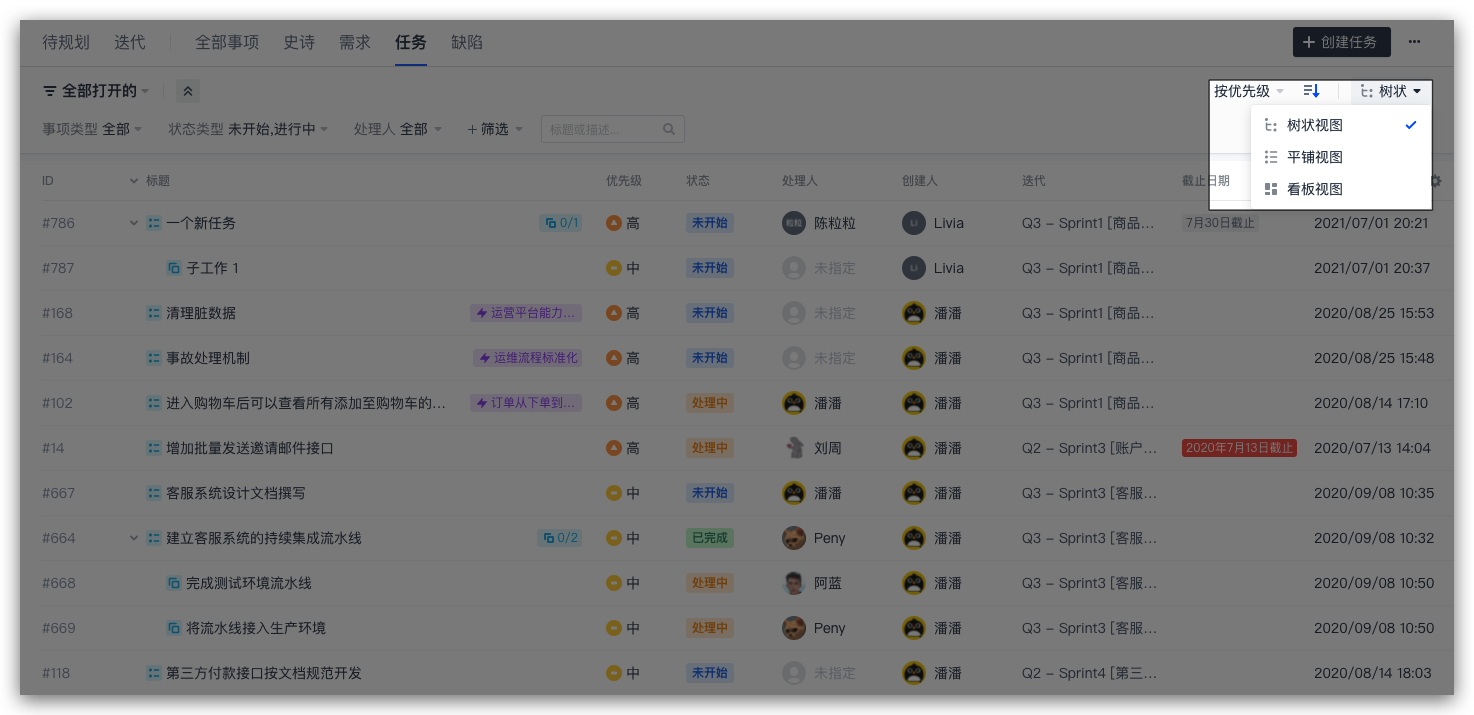
Task: Open 处理人 全部 dropdown
Action: (x=397, y=129)
